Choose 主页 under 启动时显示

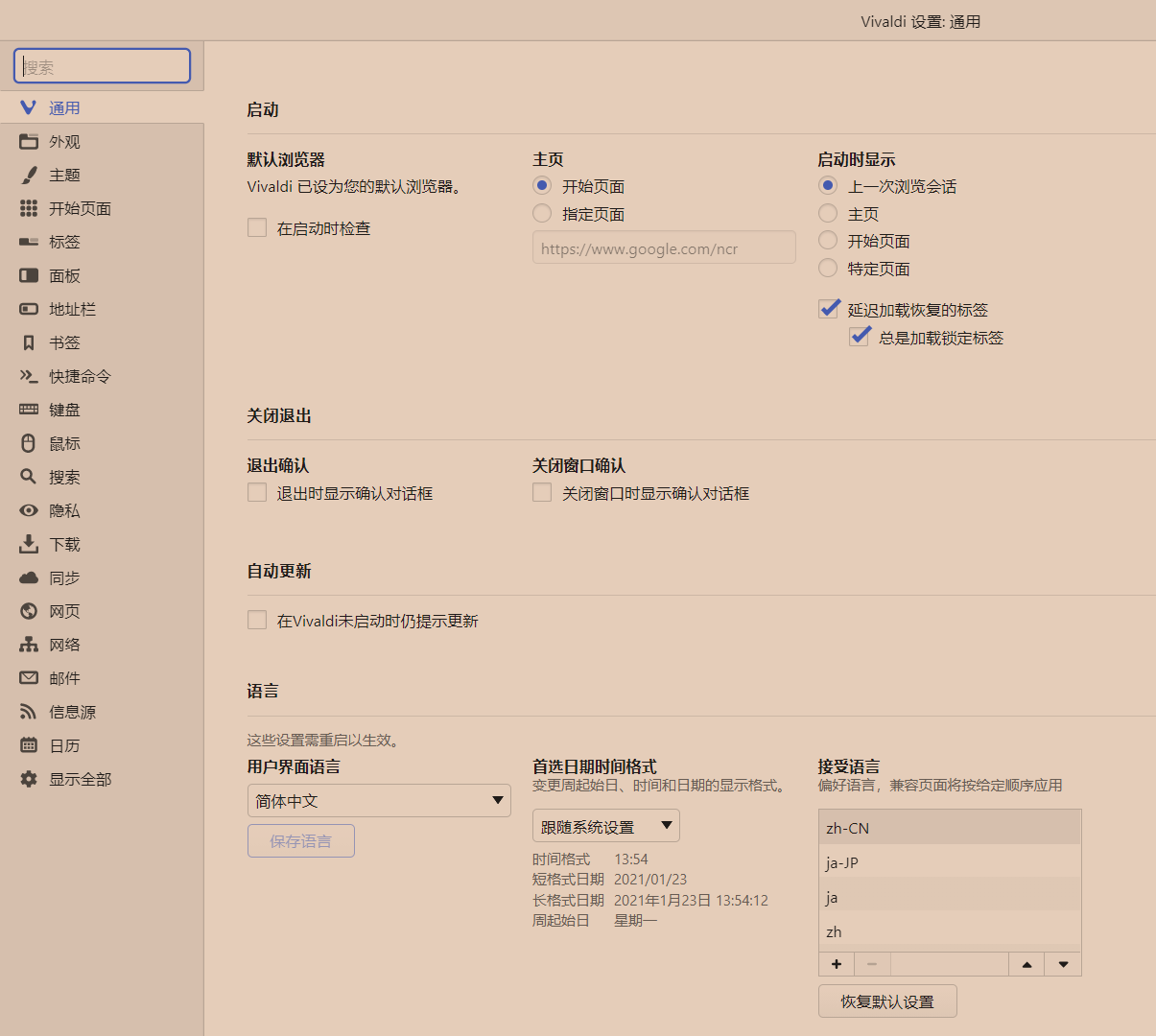point(828,213)
